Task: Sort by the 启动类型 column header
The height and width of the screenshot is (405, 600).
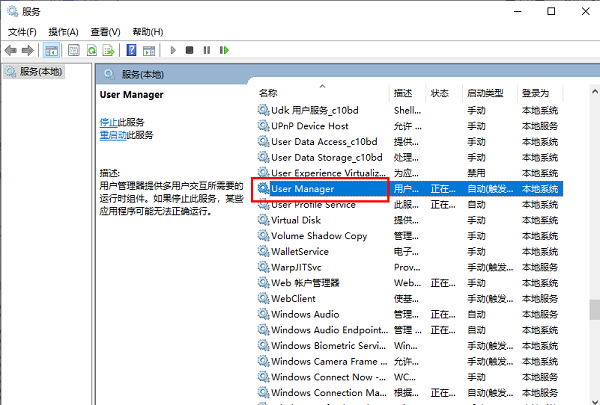Action: (x=487, y=93)
